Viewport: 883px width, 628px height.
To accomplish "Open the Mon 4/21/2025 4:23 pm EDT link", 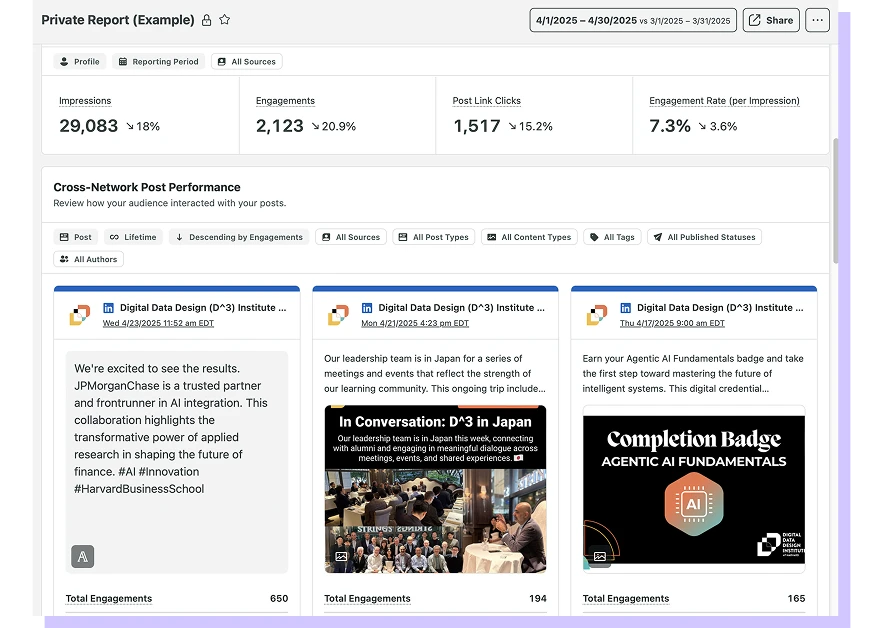I will pos(415,323).
